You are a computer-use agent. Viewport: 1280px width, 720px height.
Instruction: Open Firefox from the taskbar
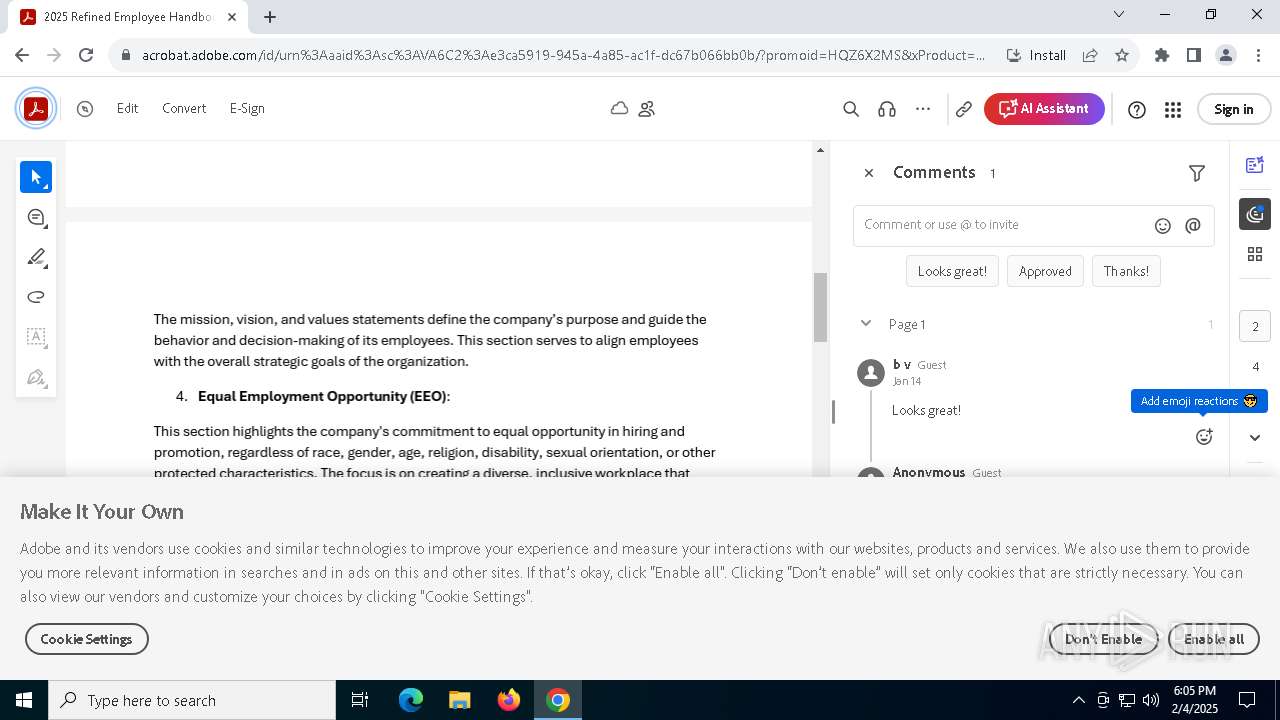pyautogui.click(x=509, y=700)
